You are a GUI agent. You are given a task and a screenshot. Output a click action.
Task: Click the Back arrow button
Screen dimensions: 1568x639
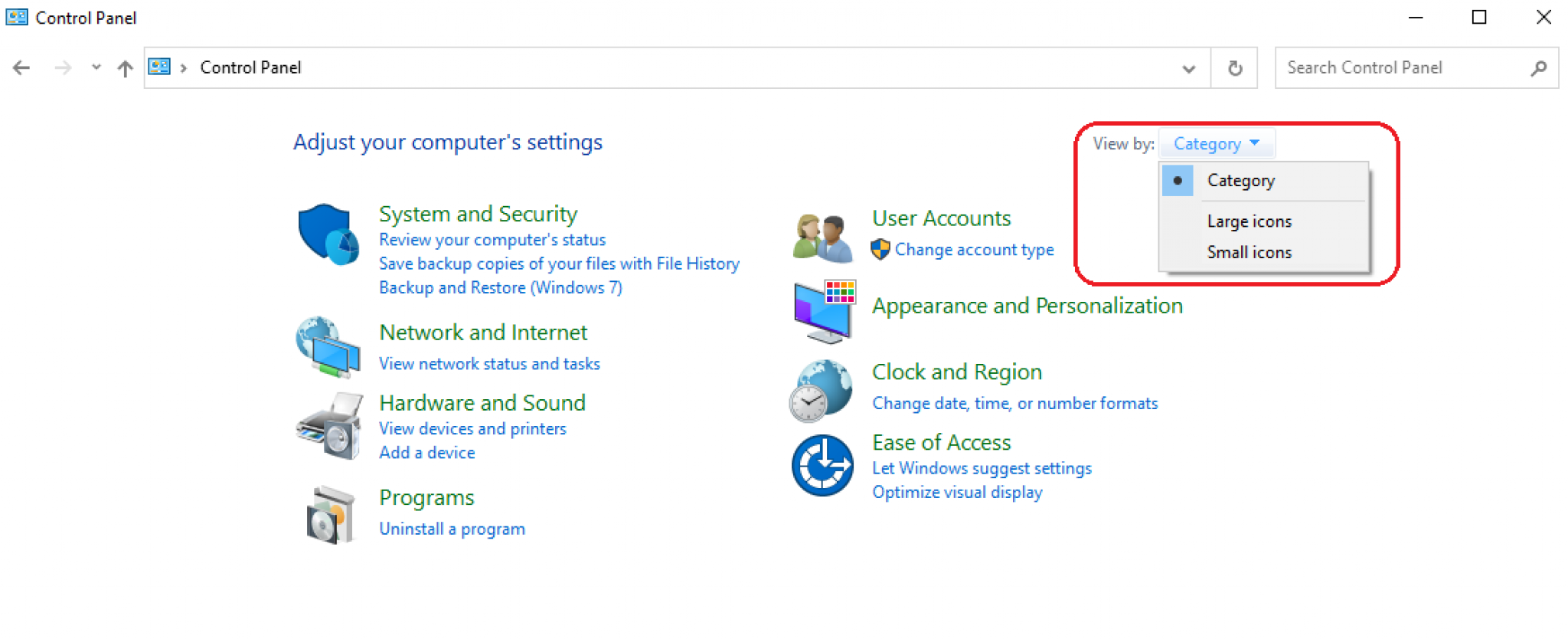tap(21, 68)
